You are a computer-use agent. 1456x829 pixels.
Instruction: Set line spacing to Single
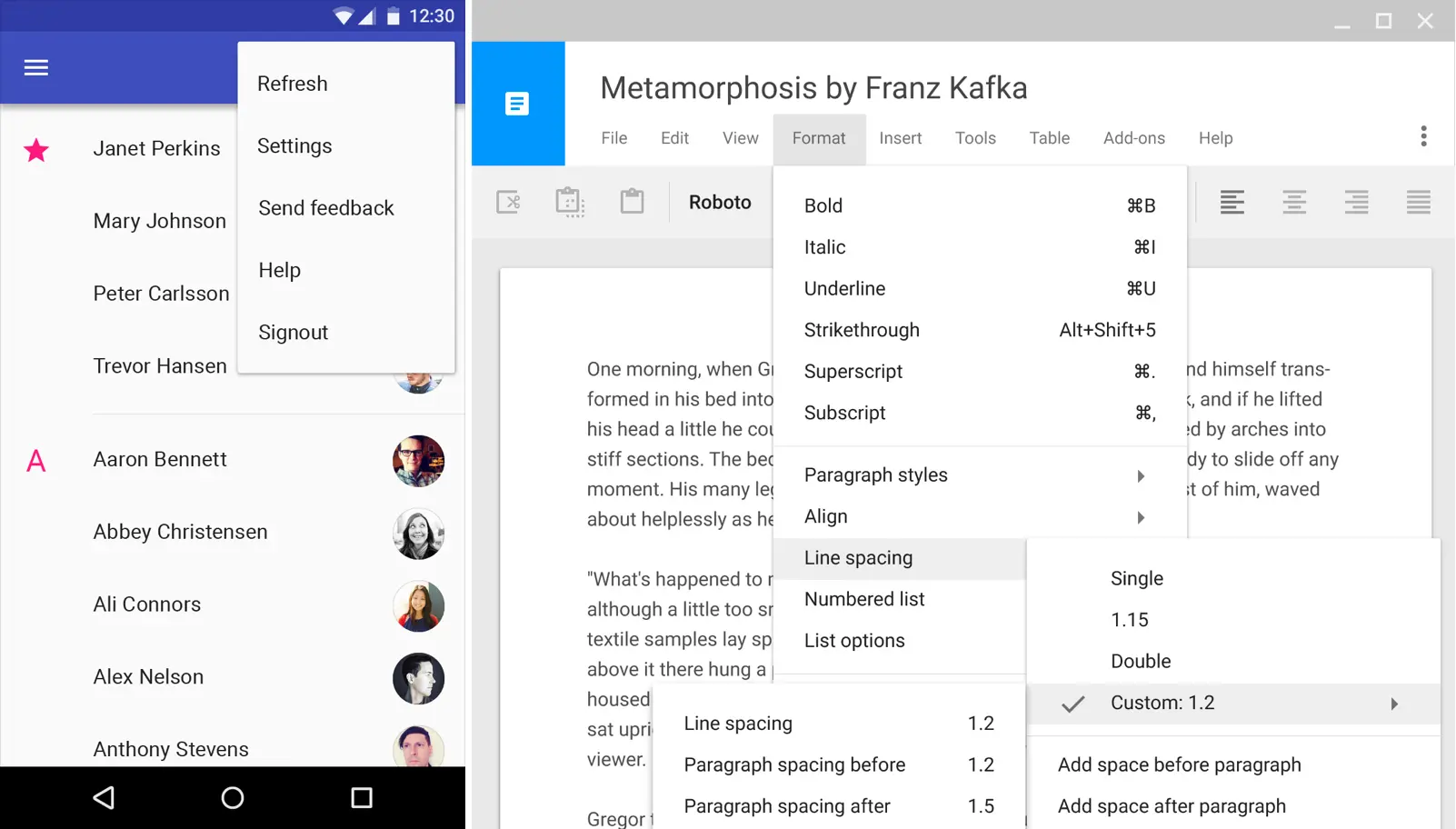1233,579
